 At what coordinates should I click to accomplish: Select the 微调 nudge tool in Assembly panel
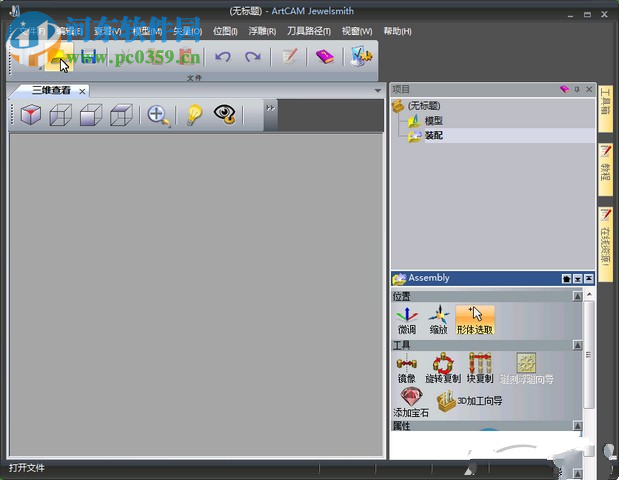tap(407, 321)
